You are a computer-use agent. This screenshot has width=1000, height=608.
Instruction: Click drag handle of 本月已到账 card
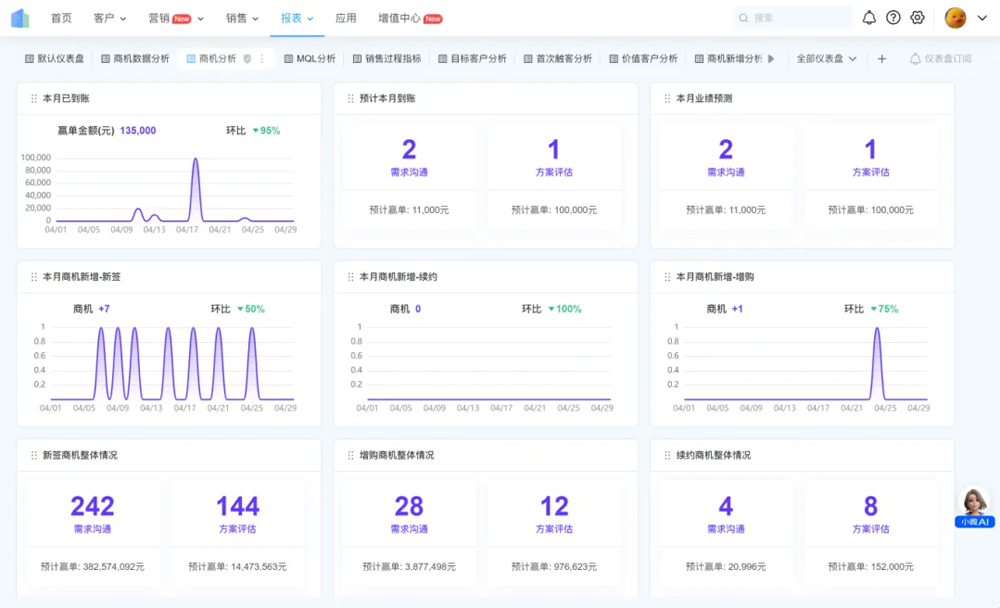tap(34, 99)
